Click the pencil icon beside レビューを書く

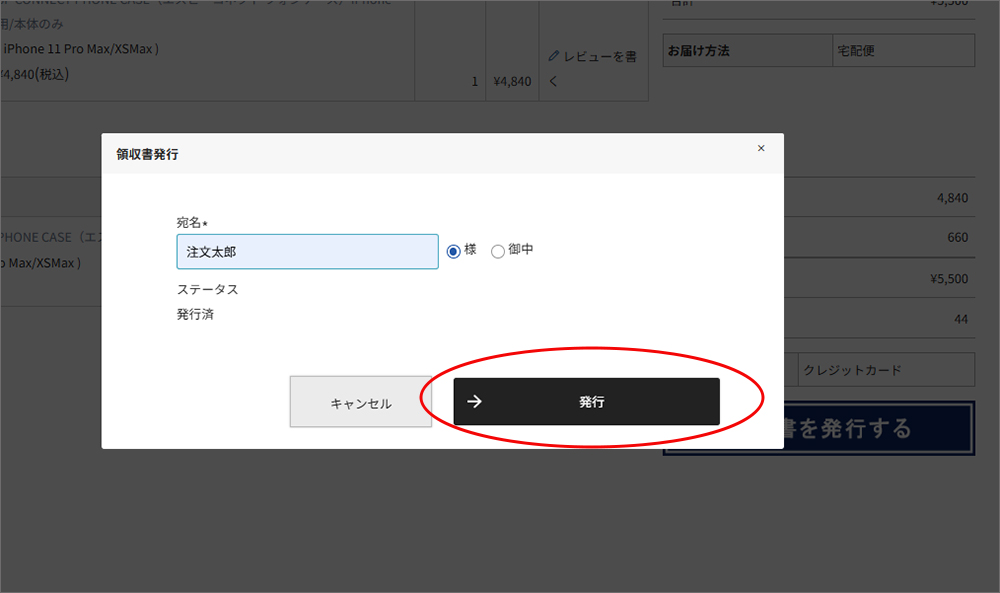tap(554, 56)
